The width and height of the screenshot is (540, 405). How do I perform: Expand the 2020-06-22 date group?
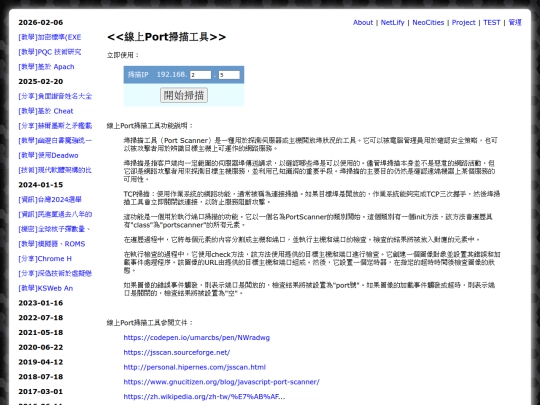click(x=41, y=347)
